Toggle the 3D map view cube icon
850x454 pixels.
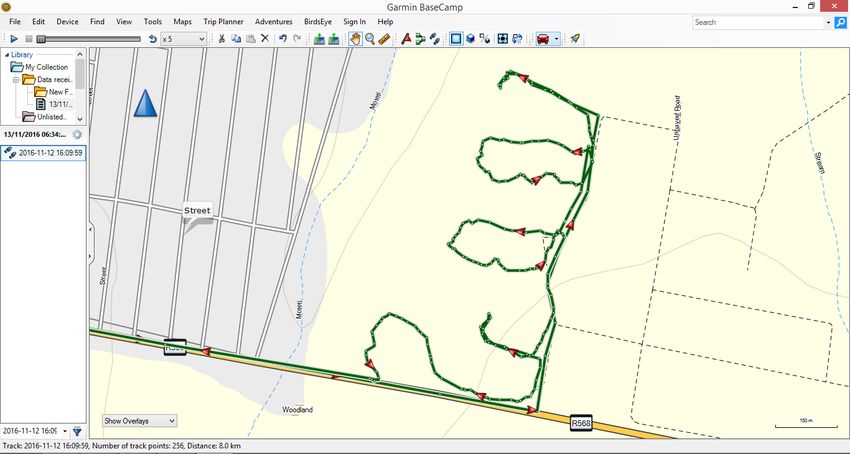point(471,39)
